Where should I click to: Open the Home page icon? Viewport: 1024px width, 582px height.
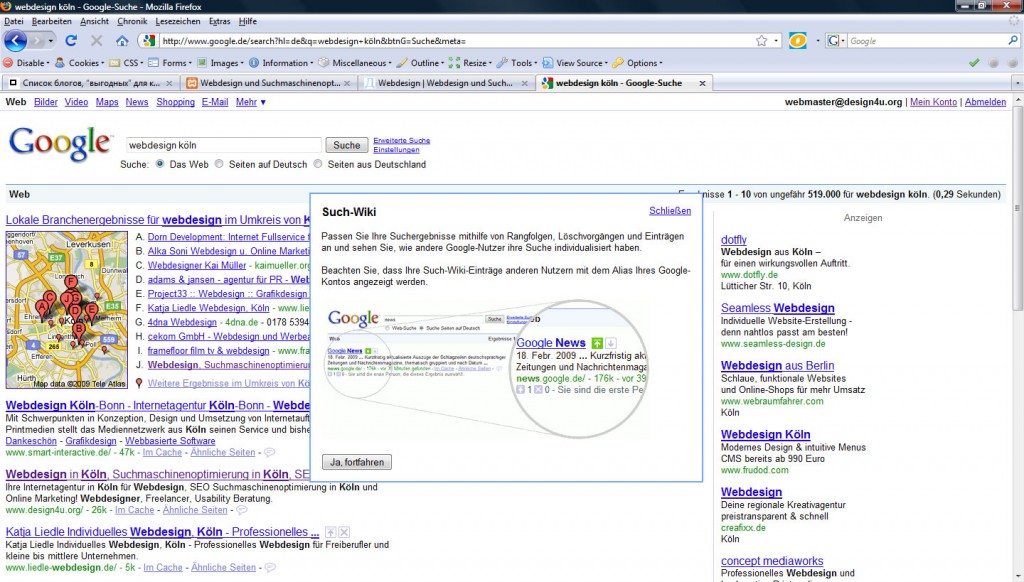click(122, 40)
